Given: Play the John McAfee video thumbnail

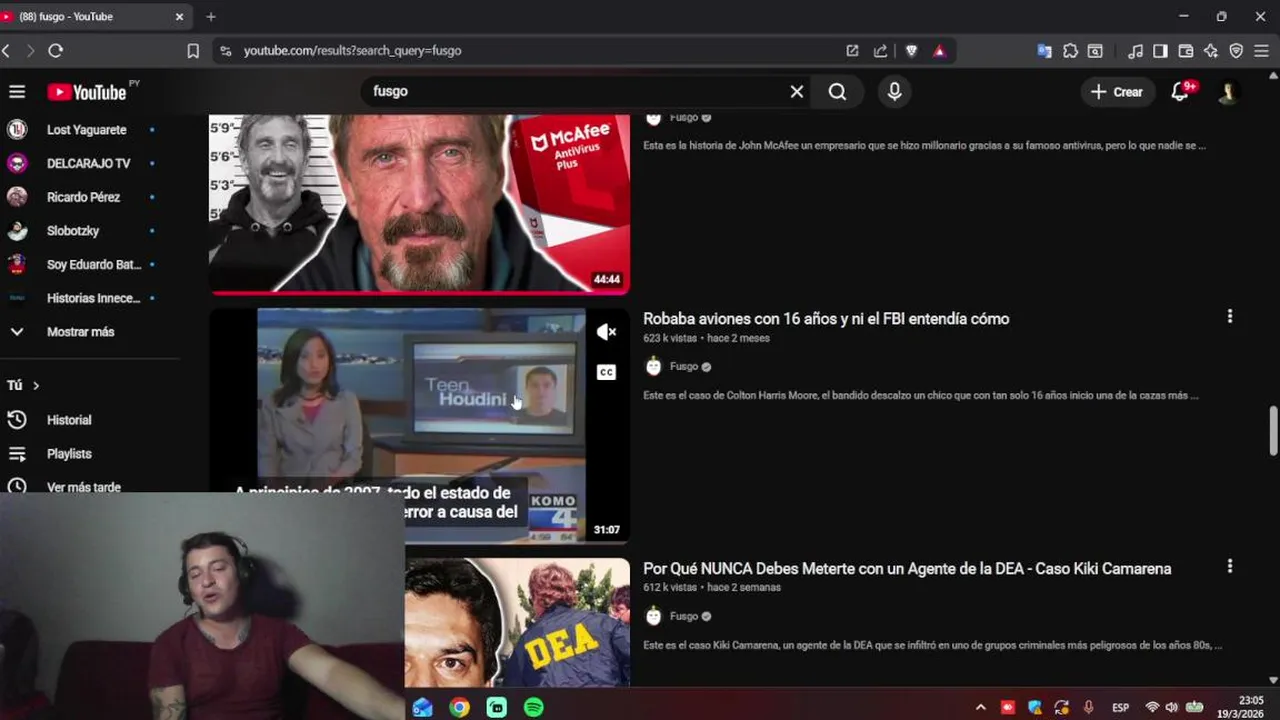Looking at the screenshot, I should click(x=419, y=204).
